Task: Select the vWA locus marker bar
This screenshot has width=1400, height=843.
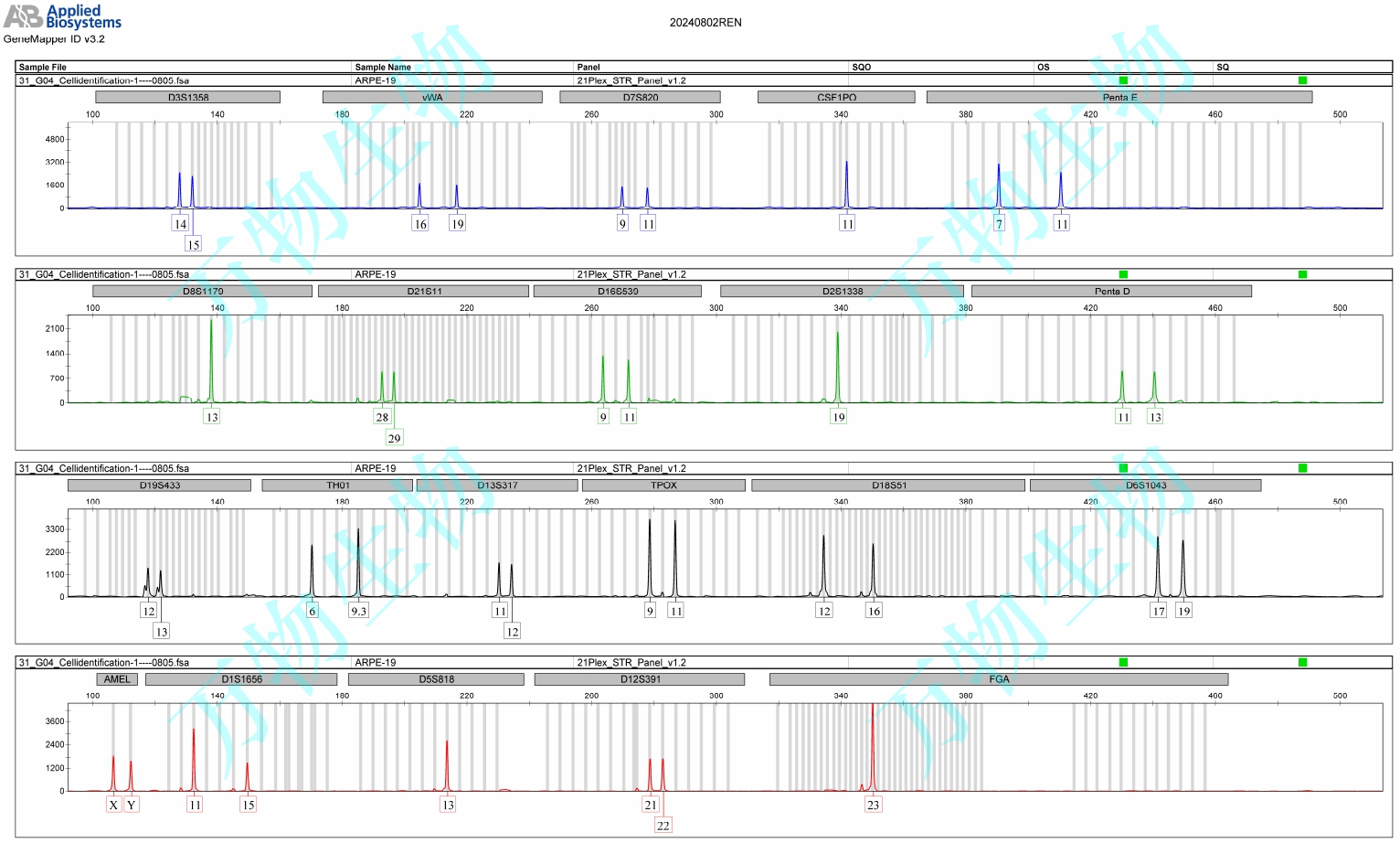Action: coord(432,97)
